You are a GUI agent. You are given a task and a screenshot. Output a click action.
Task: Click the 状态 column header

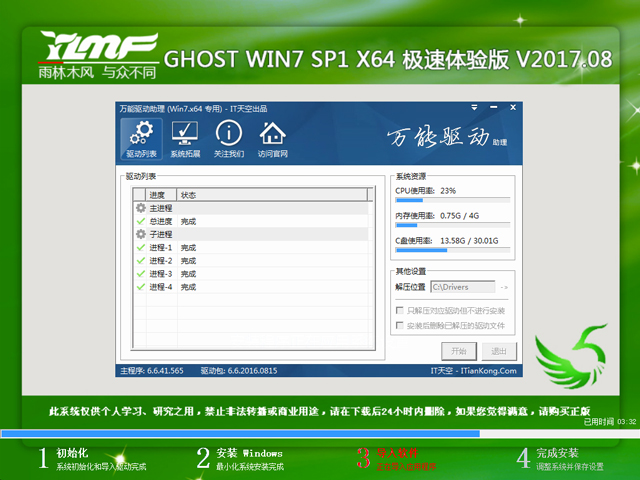pyautogui.click(x=272, y=195)
